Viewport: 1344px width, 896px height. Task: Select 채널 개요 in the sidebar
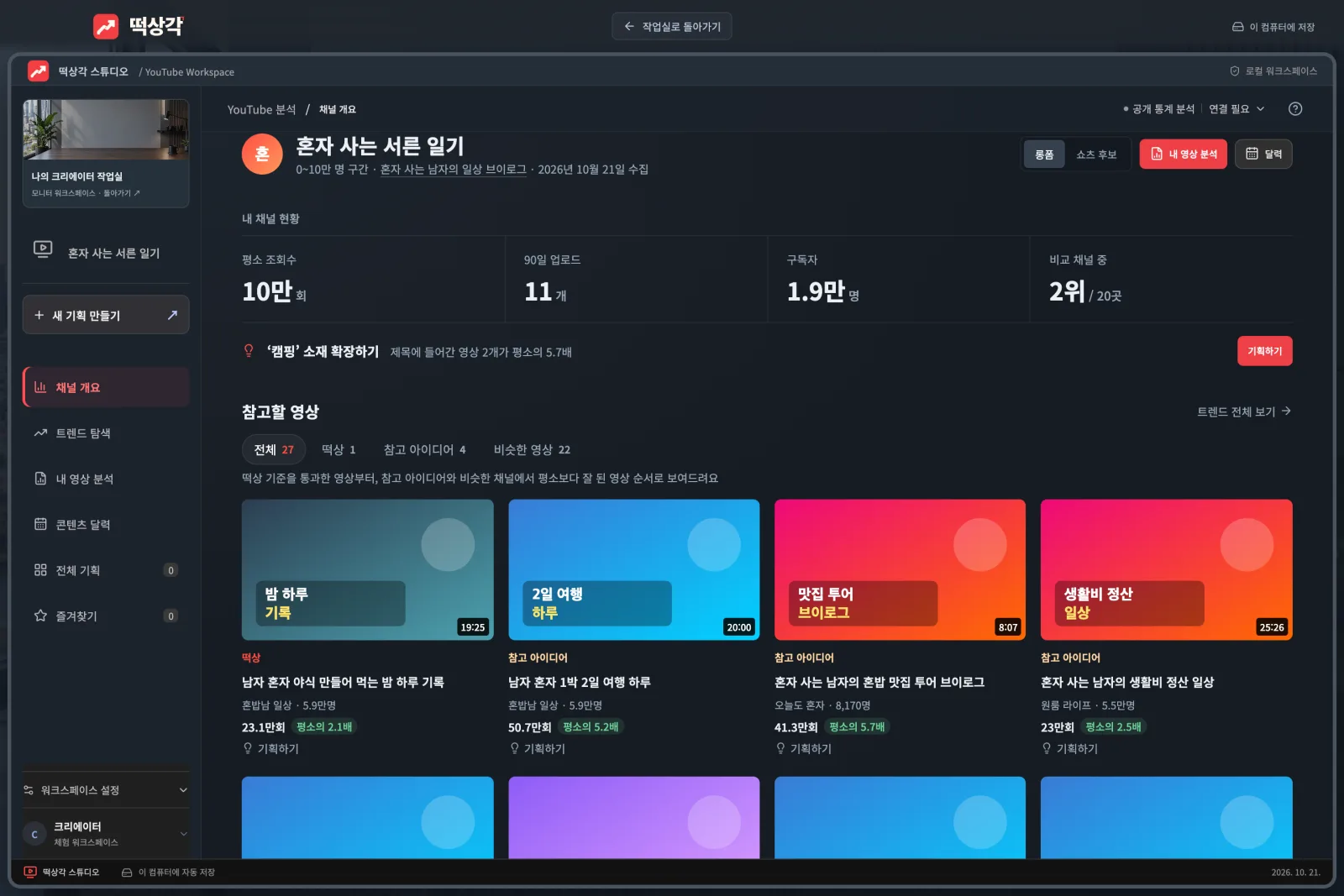click(106, 387)
